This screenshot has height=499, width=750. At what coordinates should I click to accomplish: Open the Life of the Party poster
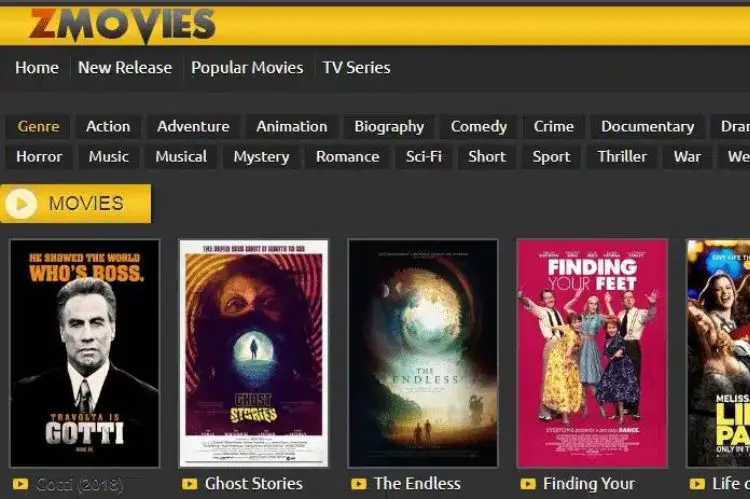pyautogui.click(x=718, y=353)
